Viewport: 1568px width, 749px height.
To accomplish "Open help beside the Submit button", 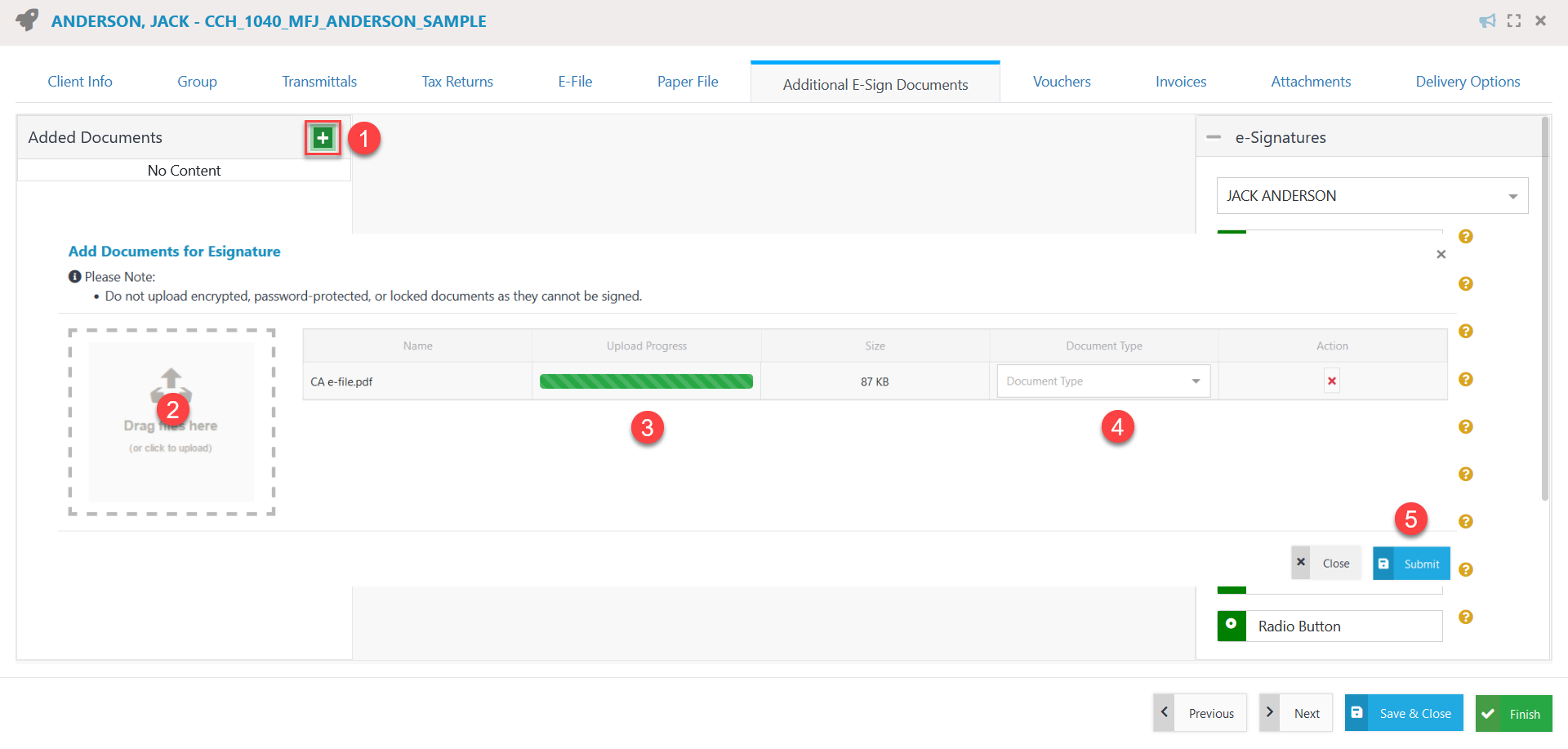I will [1466, 569].
